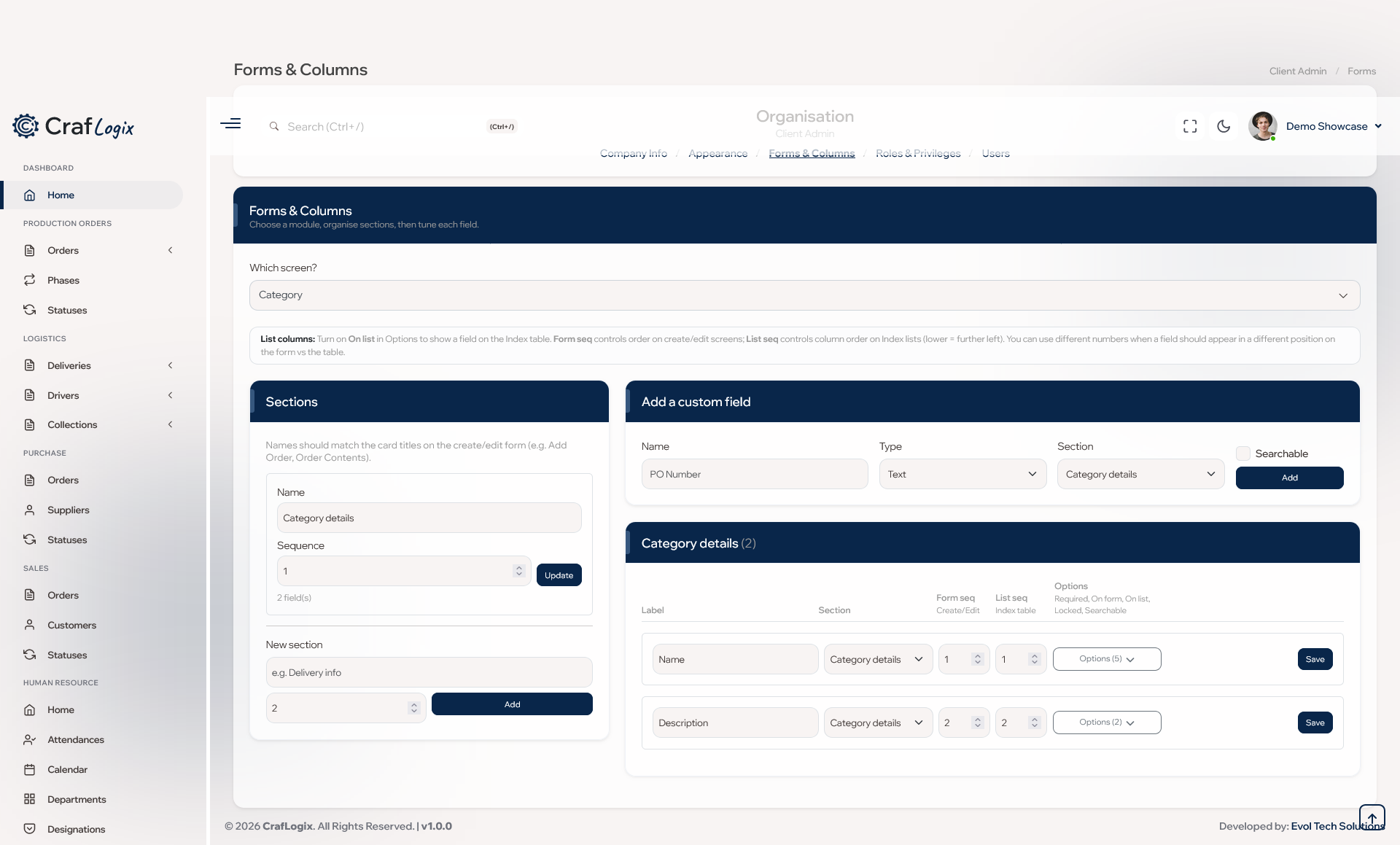
Task: Save the Description field row
Action: click(x=1315, y=723)
